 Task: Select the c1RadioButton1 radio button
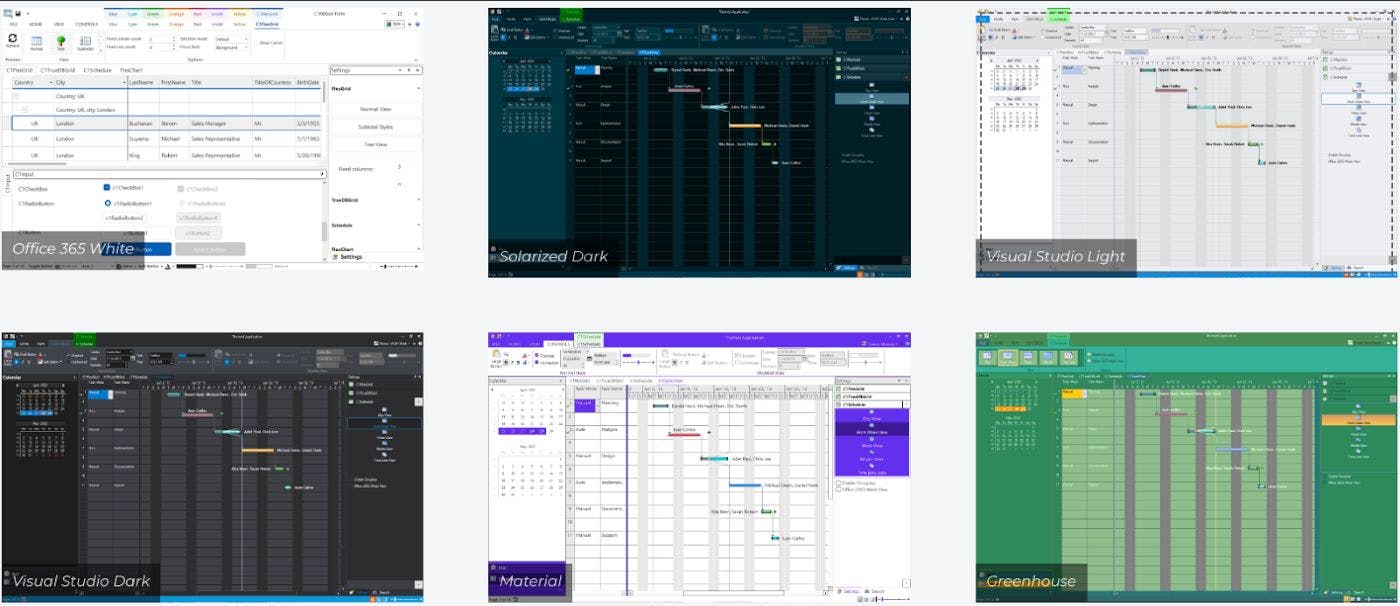click(x=106, y=202)
